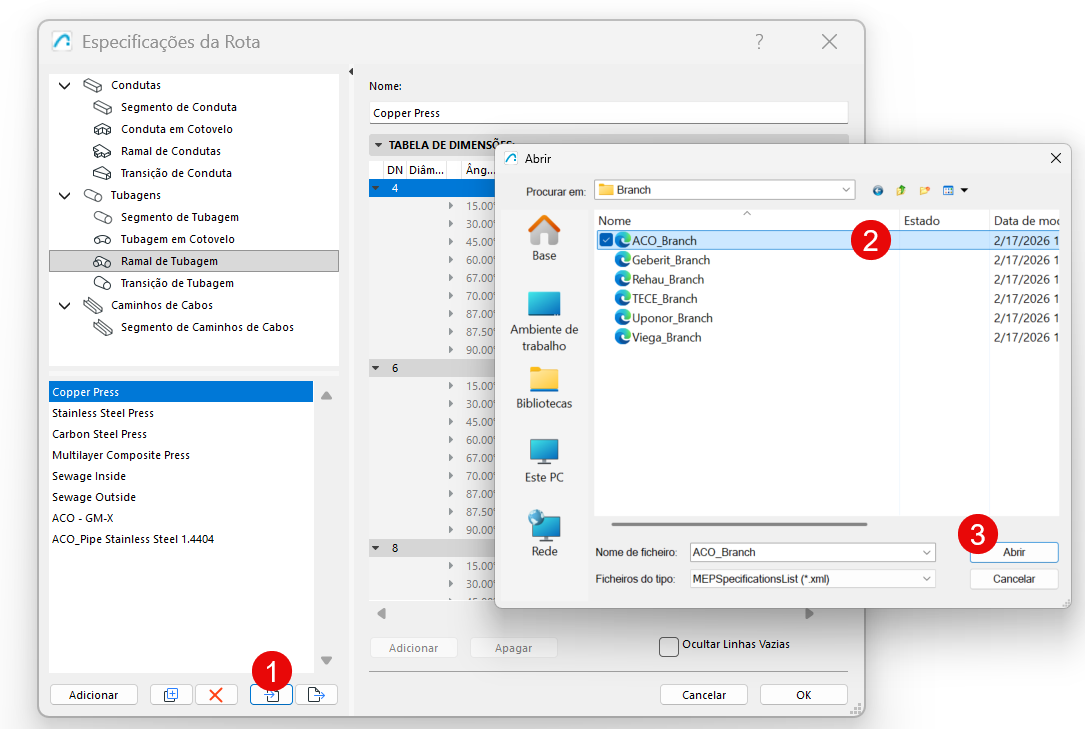Open Base location in places sidebar
The width and height of the screenshot is (1085, 729).
(544, 239)
